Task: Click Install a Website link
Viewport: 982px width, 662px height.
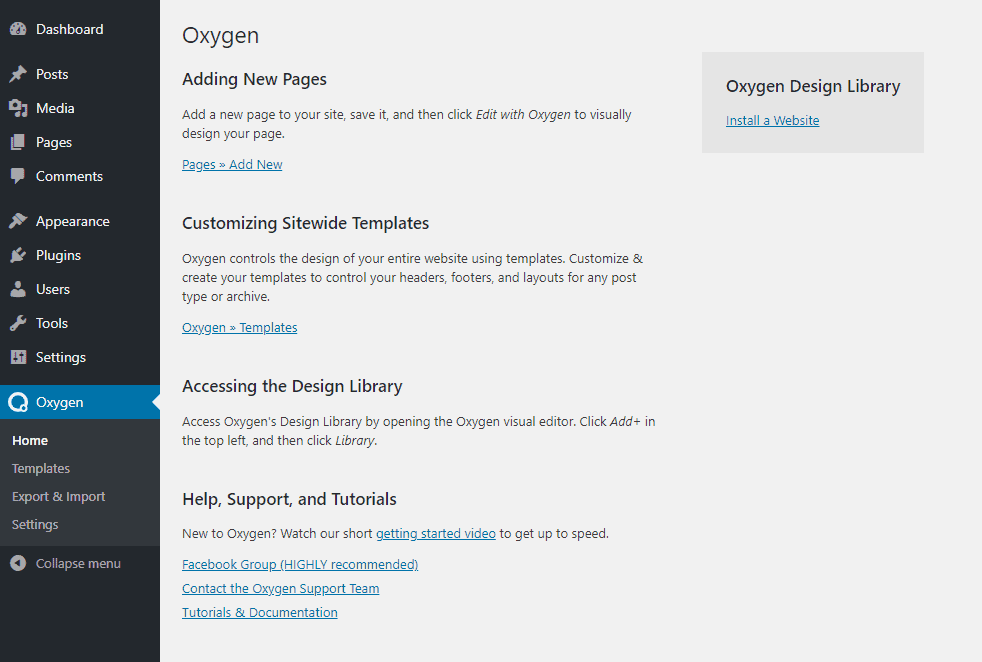Action: tap(772, 120)
